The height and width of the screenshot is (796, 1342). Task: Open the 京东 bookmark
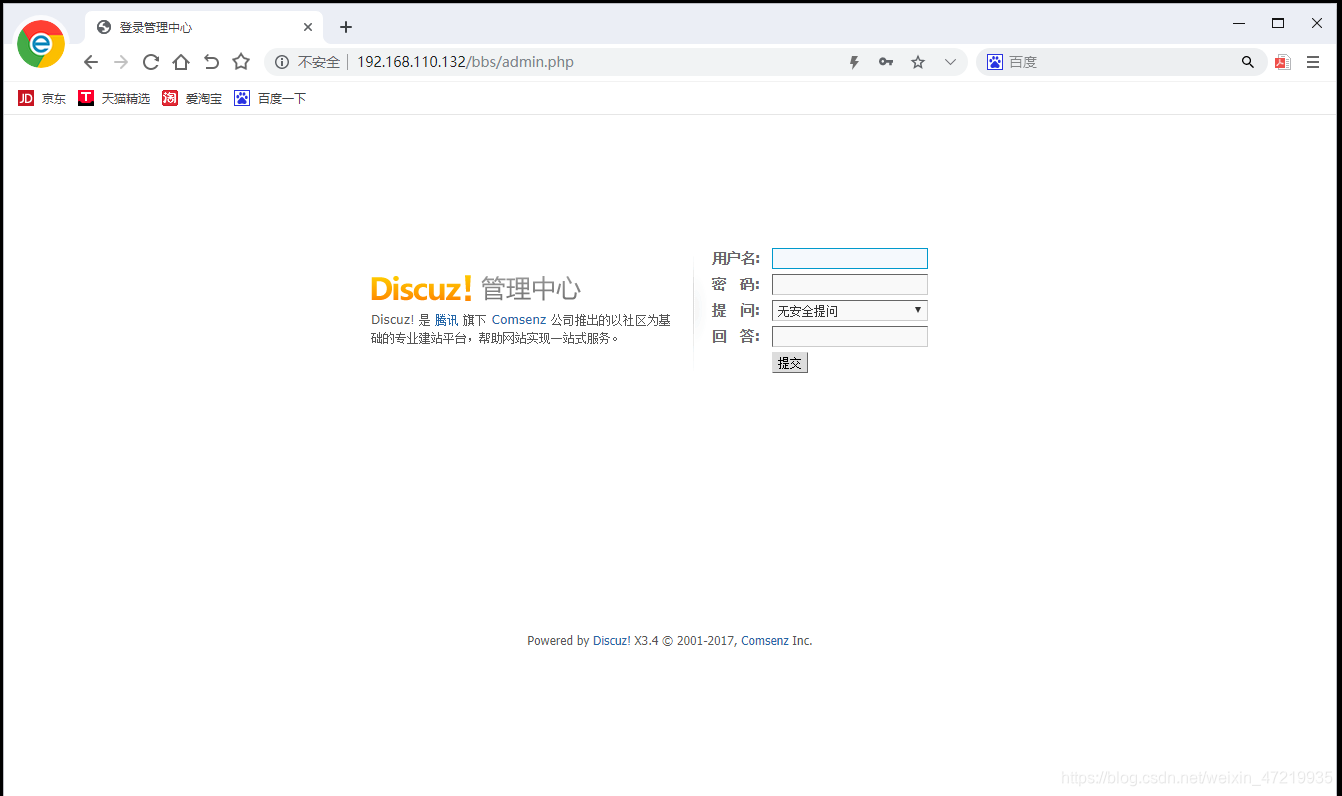pos(42,98)
